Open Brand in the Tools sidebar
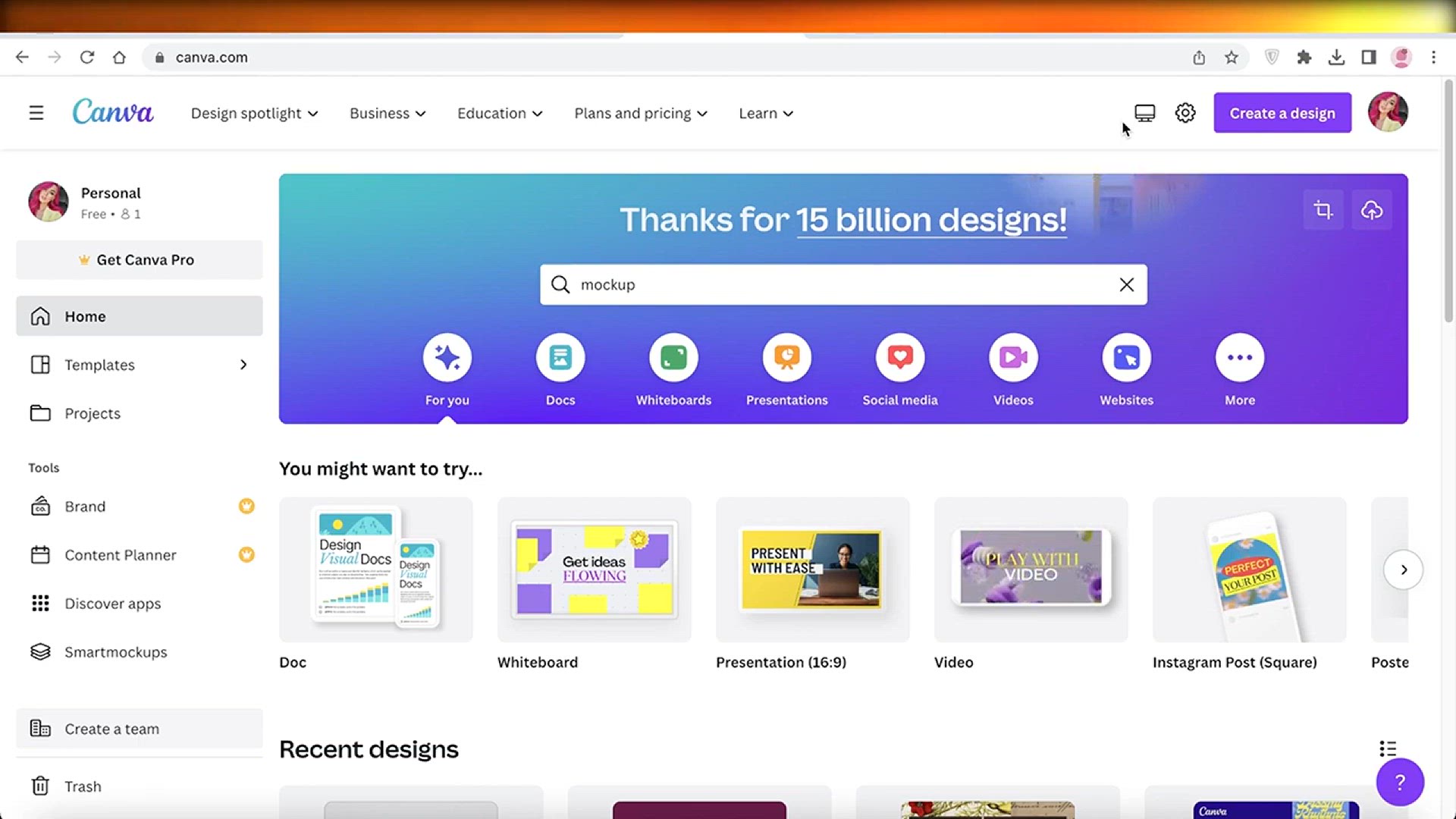 coord(140,507)
